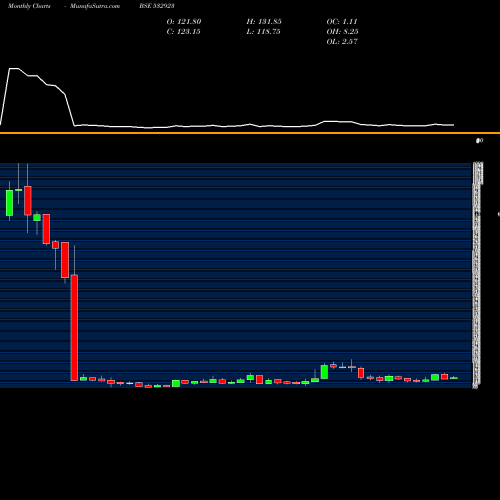Select the first green candlestick at chart start
The width and height of the screenshot is (500, 500).
pos(9,203)
